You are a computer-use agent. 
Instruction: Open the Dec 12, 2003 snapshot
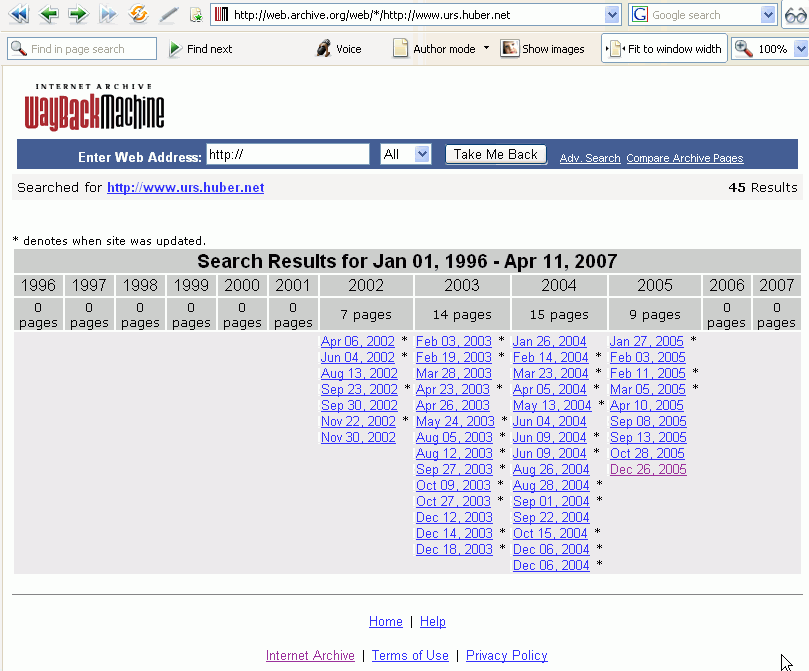(454, 517)
